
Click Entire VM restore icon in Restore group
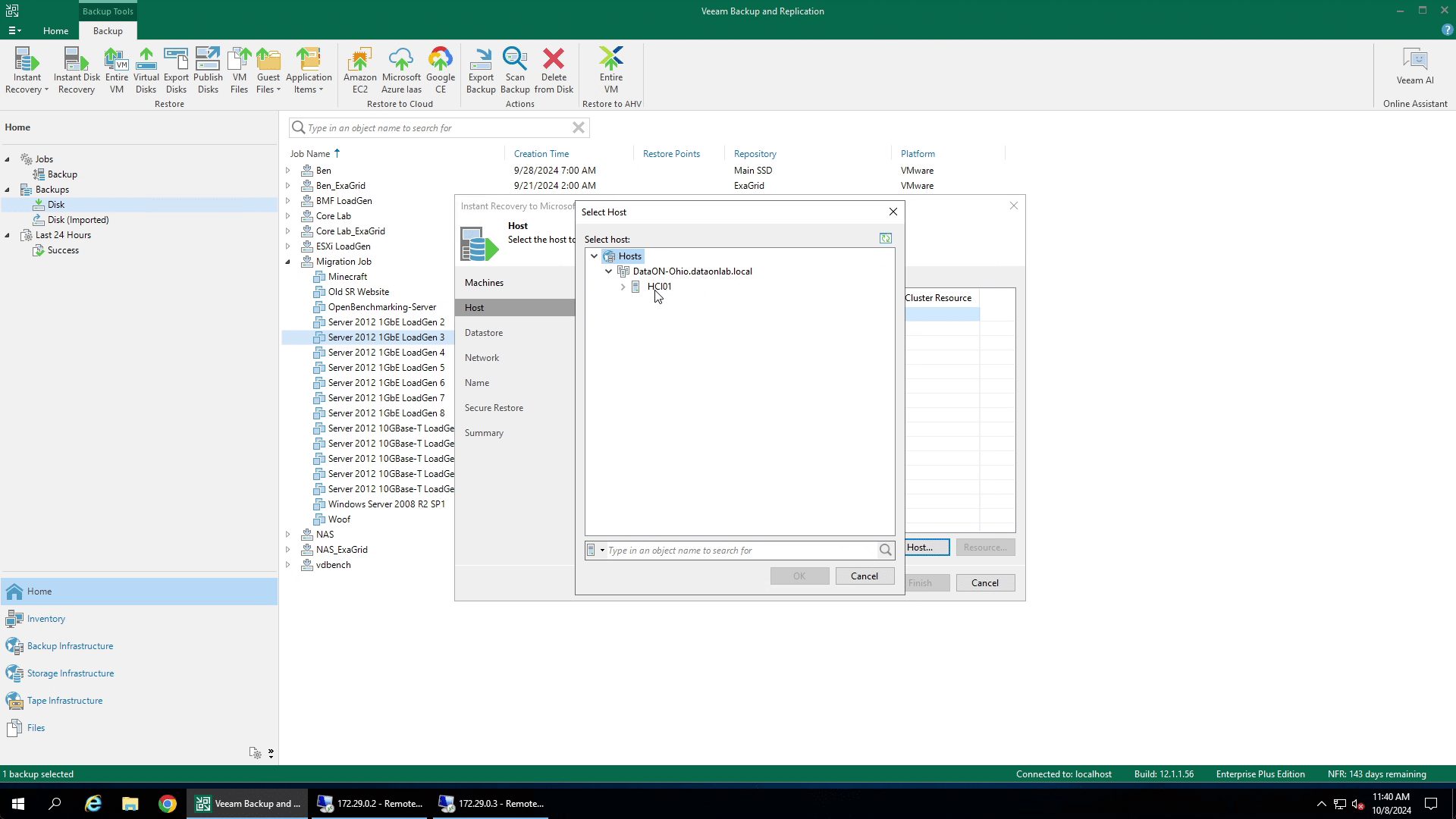coord(117,70)
